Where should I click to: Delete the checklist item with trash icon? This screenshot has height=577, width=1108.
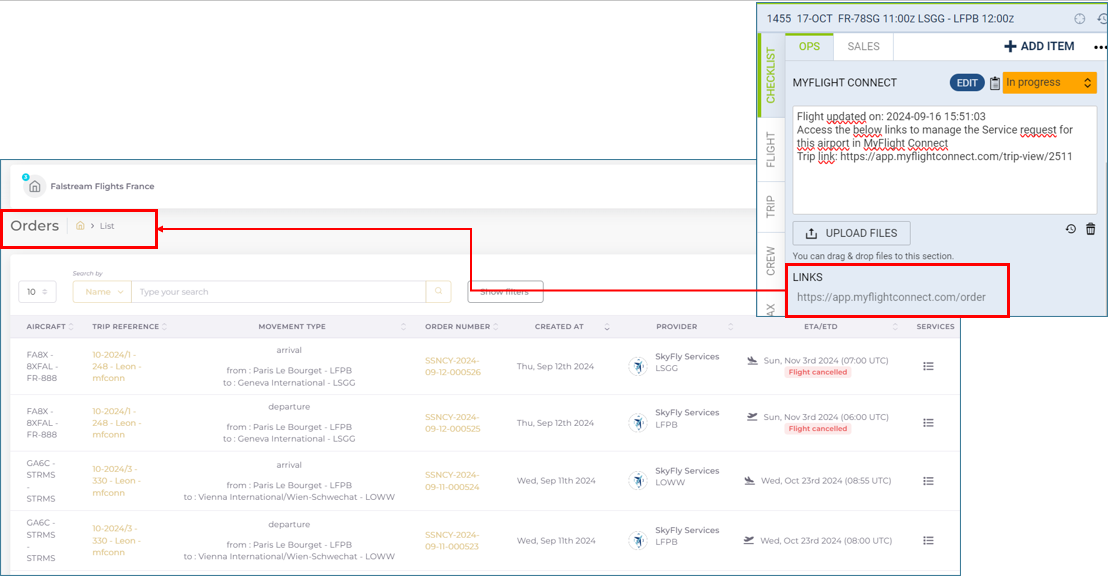point(1090,229)
